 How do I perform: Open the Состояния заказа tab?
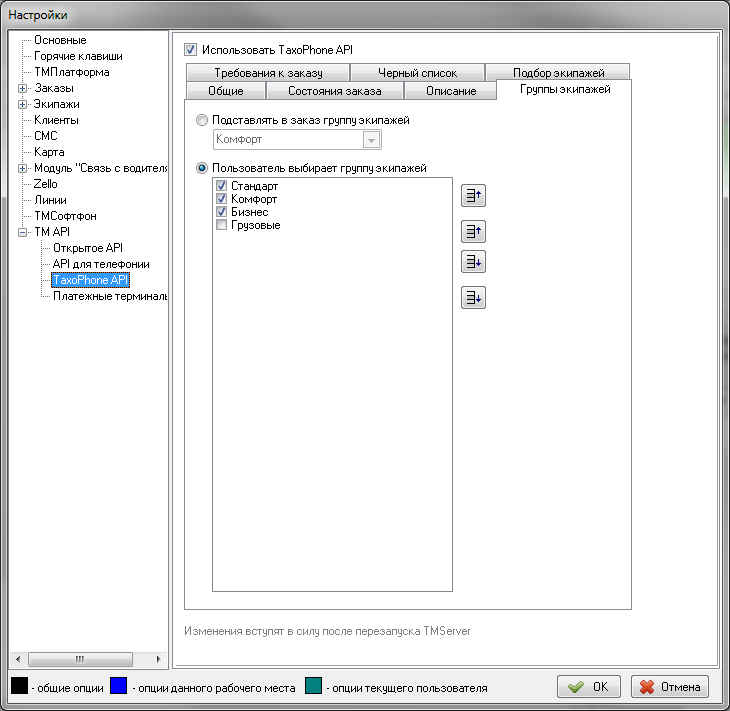point(334,91)
